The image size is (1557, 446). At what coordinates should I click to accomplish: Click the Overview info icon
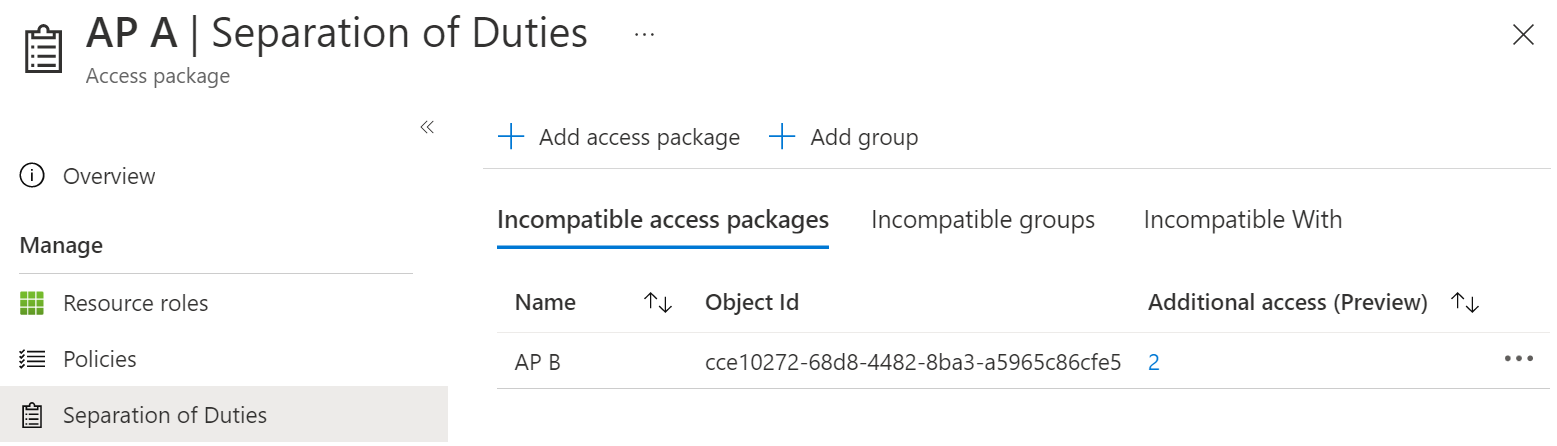(x=32, y=176)
